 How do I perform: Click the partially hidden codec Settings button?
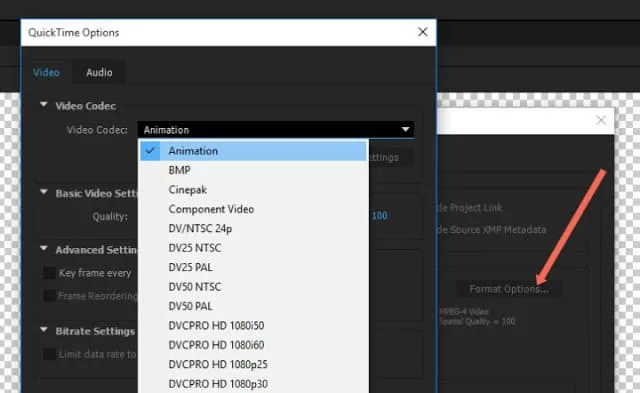click(390, 158)
